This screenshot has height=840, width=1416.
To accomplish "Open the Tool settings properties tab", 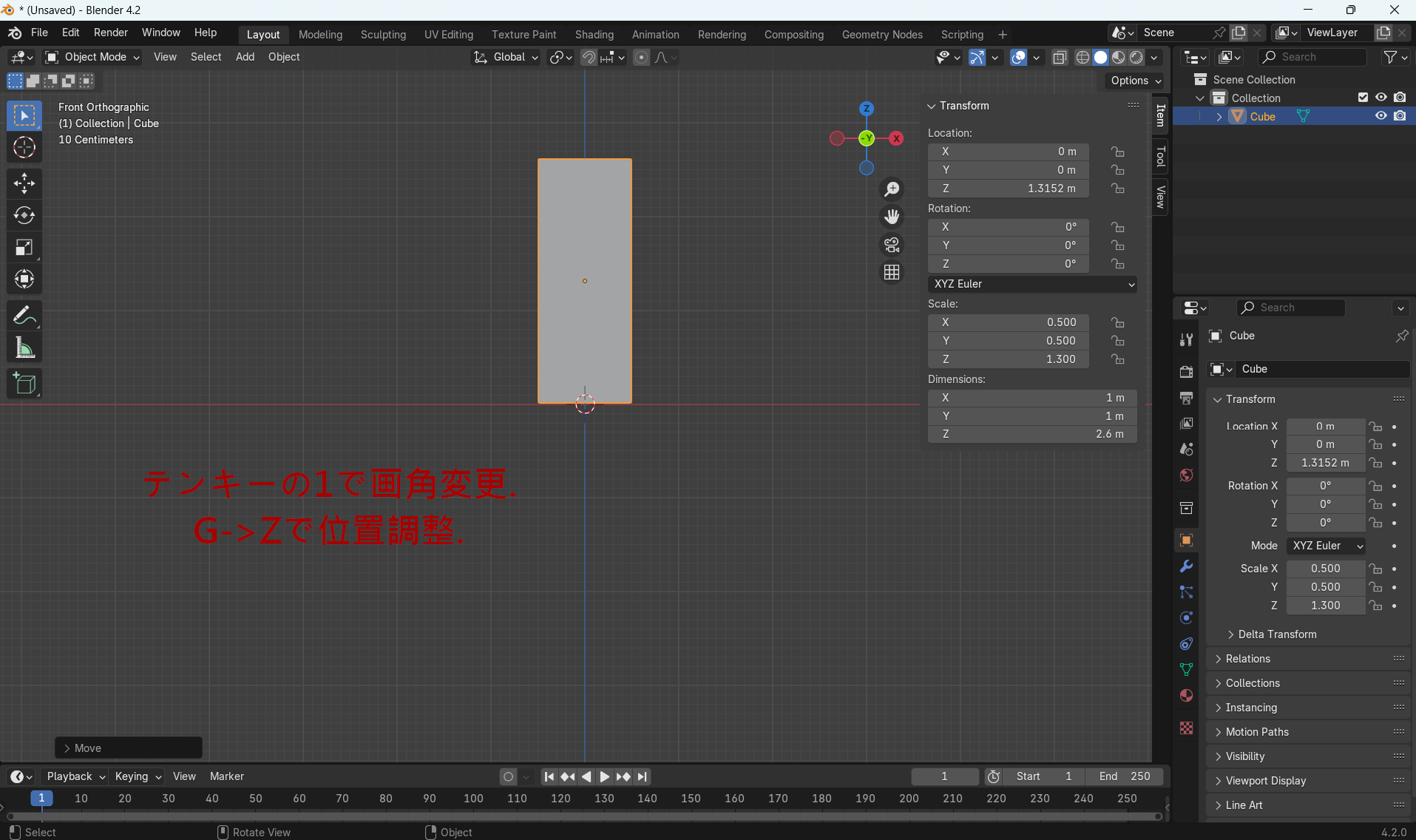I will pos(1187,339).
